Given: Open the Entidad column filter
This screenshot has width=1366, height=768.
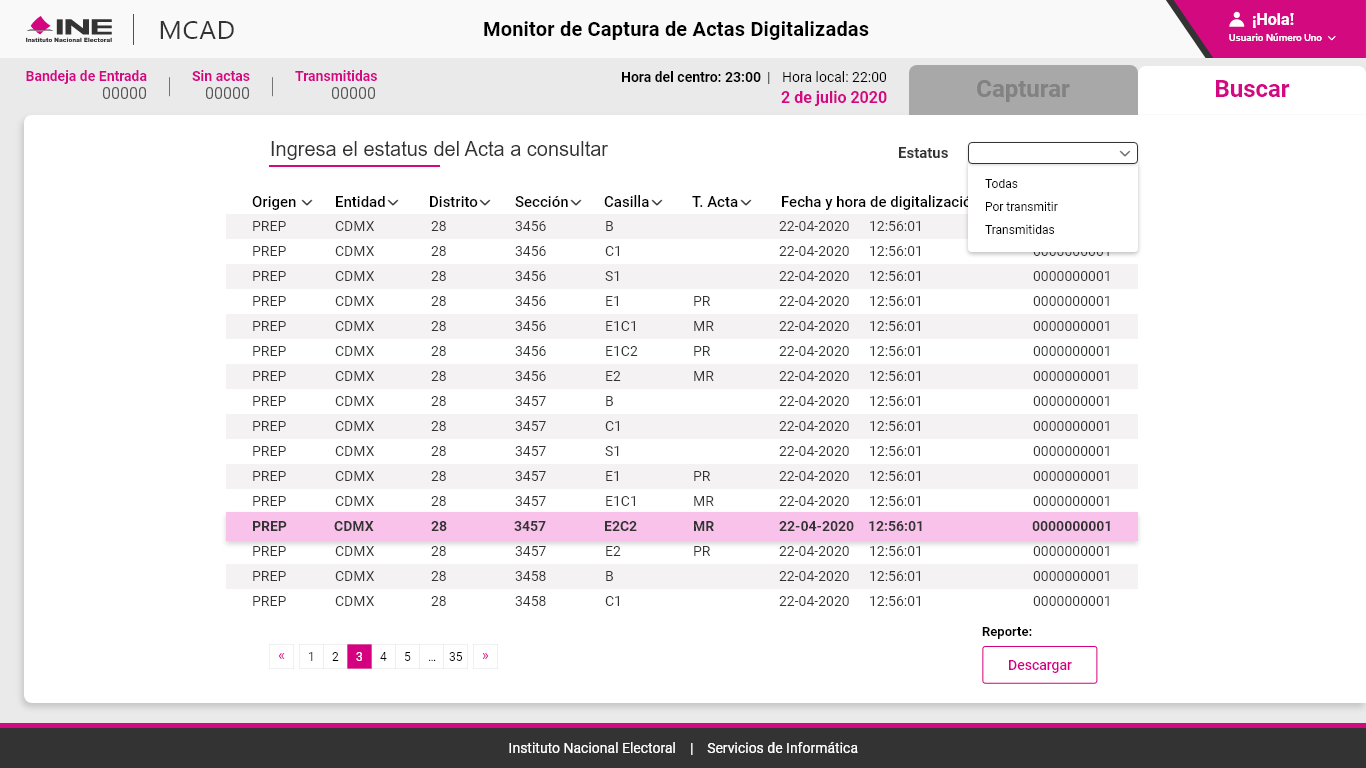Looking at the screenshot, I should (393, 202).
